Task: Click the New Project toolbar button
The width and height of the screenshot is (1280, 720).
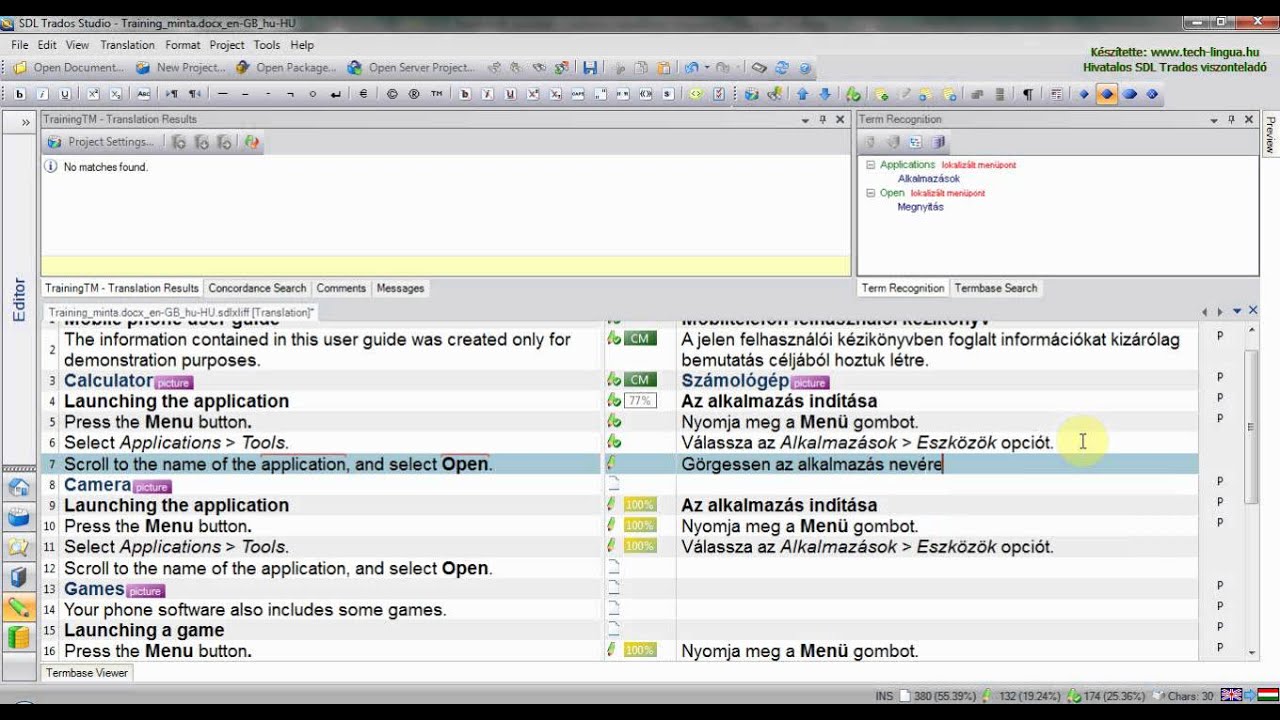Action: 181,68
